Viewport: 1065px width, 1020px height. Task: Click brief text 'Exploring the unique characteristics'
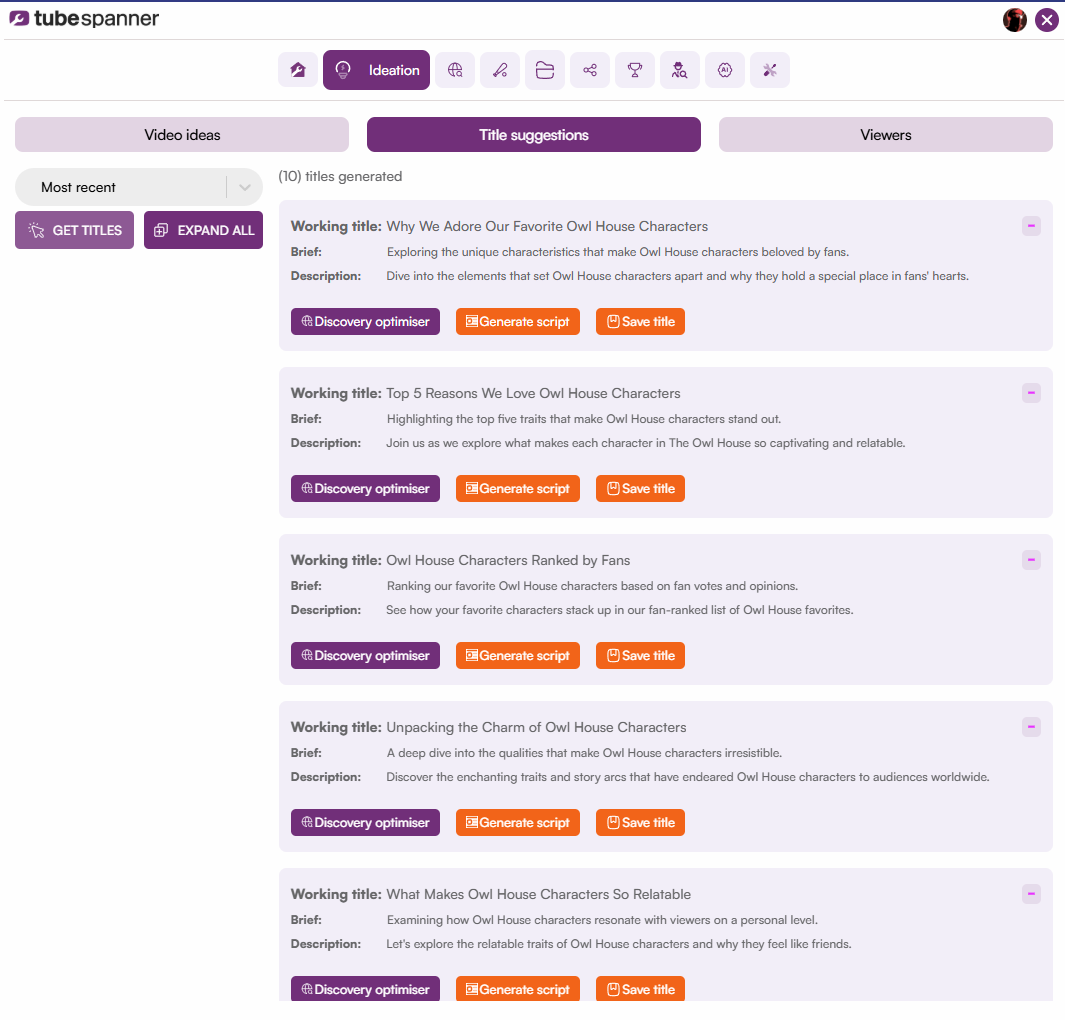click(x=618, y=252)
